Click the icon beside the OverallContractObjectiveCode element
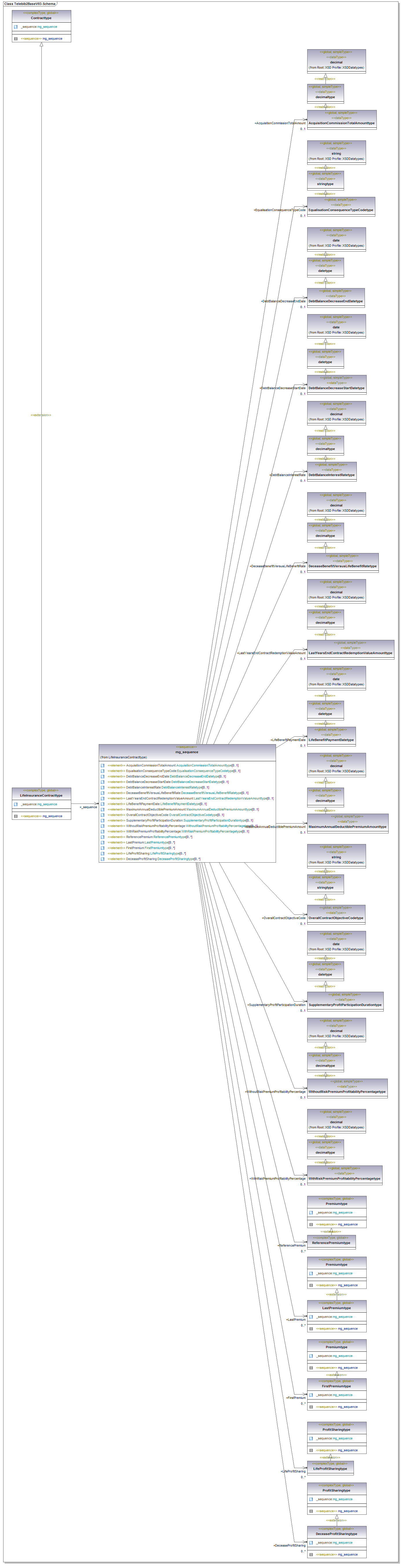406x1568 pixels. pyautogui.click(x=103, y=815)
